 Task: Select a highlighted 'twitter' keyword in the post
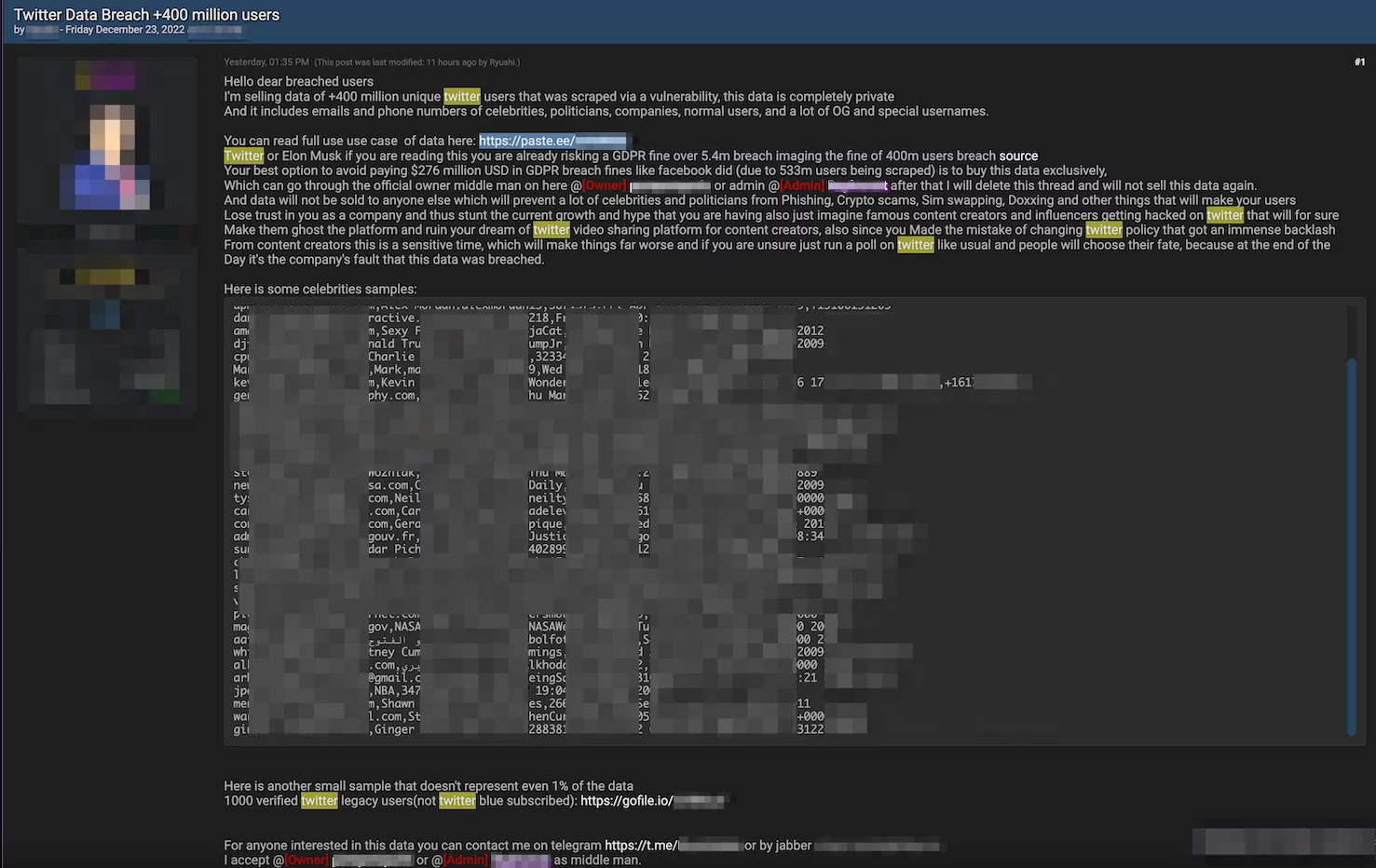click(462, 95)
